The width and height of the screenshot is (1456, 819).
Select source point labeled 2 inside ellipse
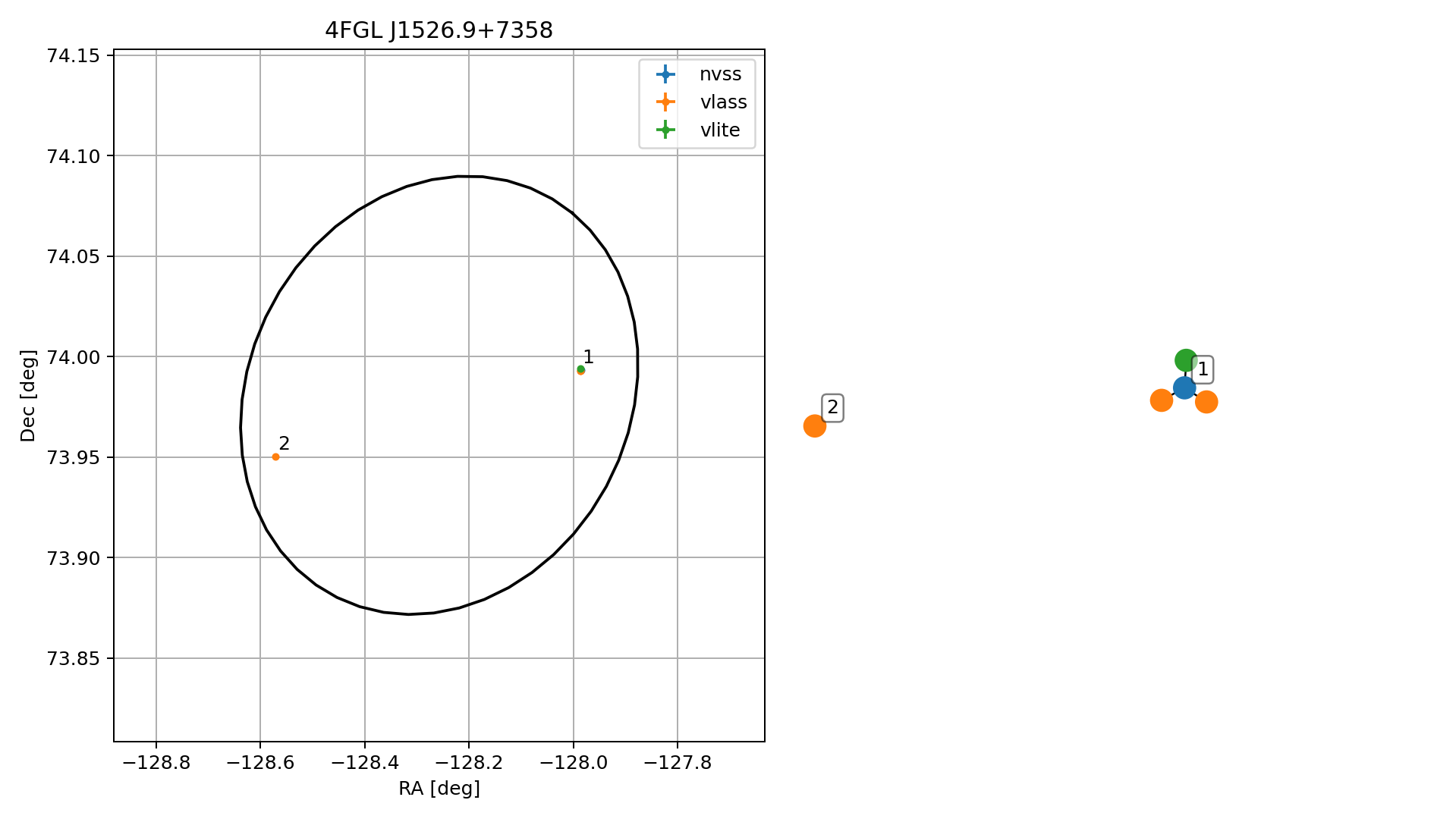[x=275, y=457]
